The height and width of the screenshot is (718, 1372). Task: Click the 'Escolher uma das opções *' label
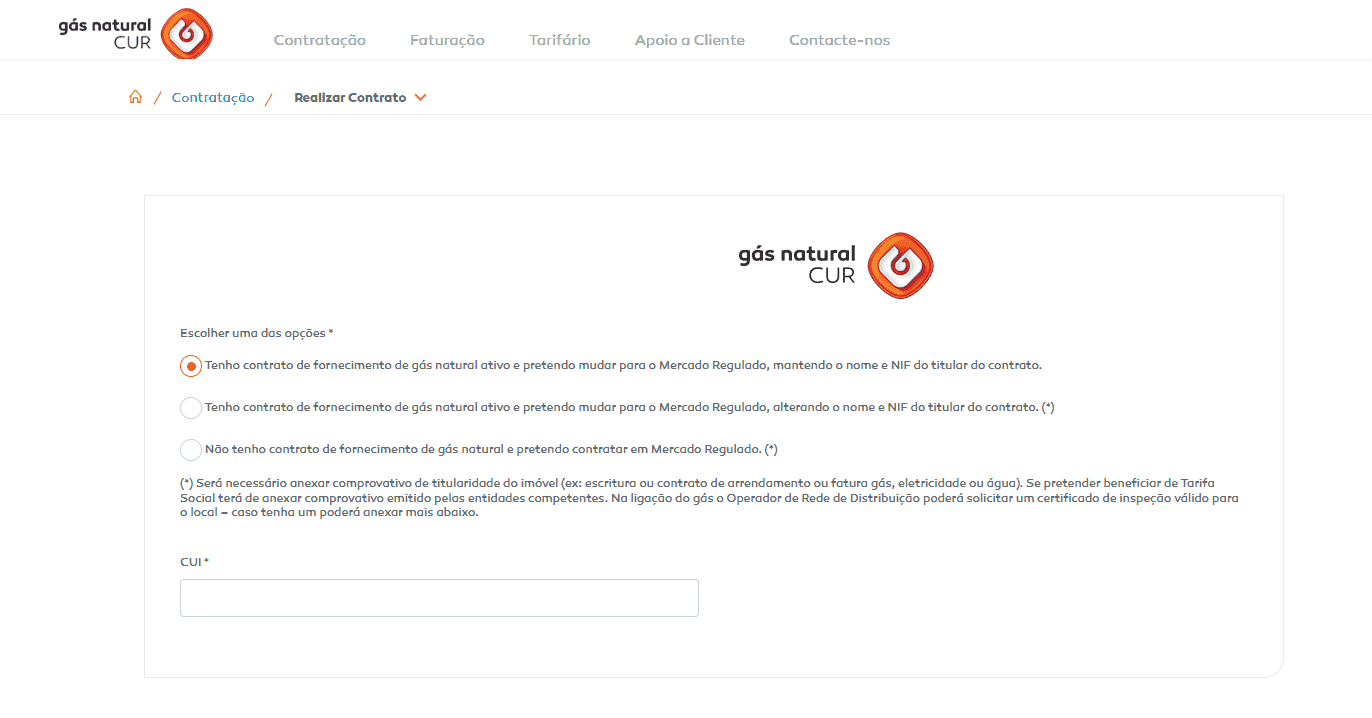pyautogui.click(x=257, y=333)
